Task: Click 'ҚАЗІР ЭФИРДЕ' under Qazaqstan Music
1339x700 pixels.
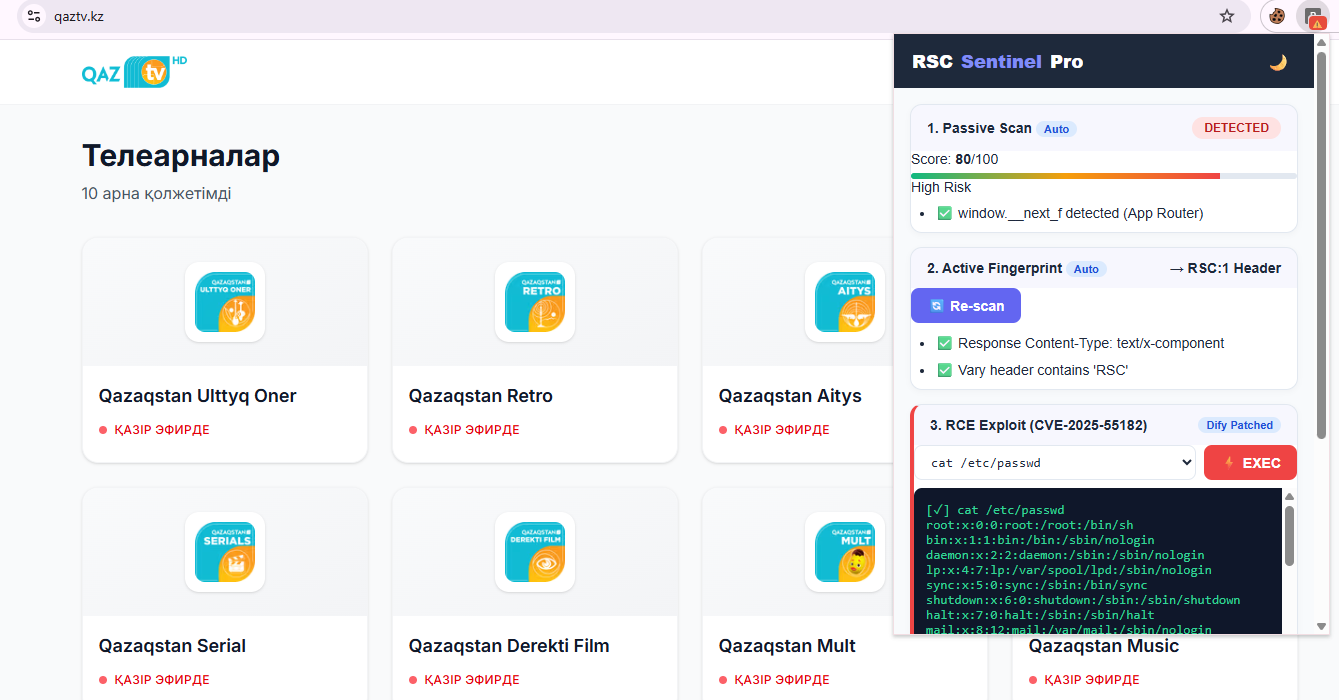Action: 1092,680
